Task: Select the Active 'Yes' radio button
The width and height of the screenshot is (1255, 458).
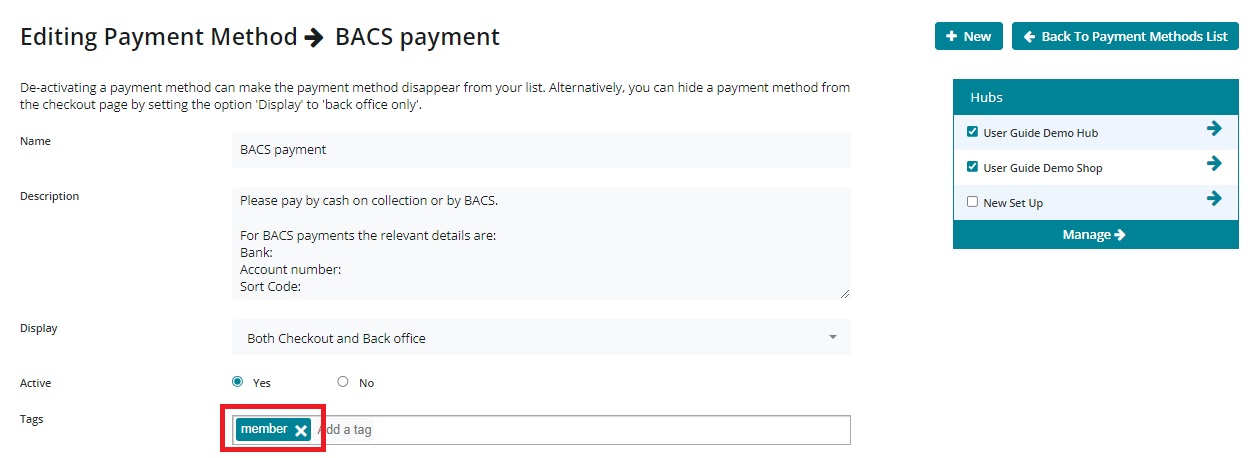Action: click(237, 381)
